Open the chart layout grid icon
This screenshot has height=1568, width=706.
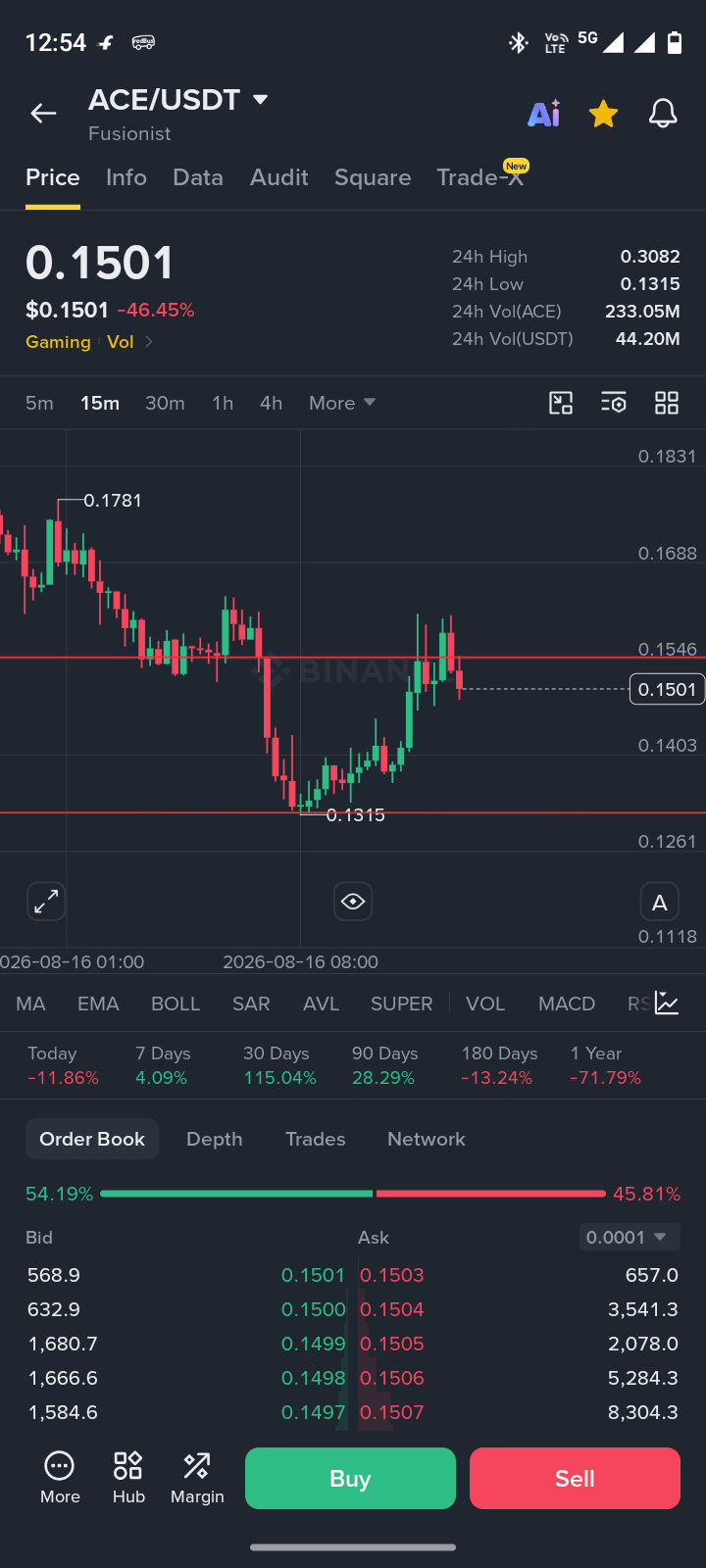[667, 403]
